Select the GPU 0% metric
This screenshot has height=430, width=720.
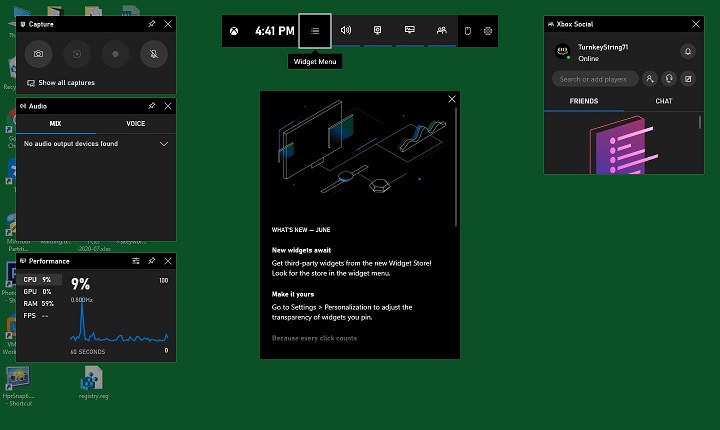39,291
